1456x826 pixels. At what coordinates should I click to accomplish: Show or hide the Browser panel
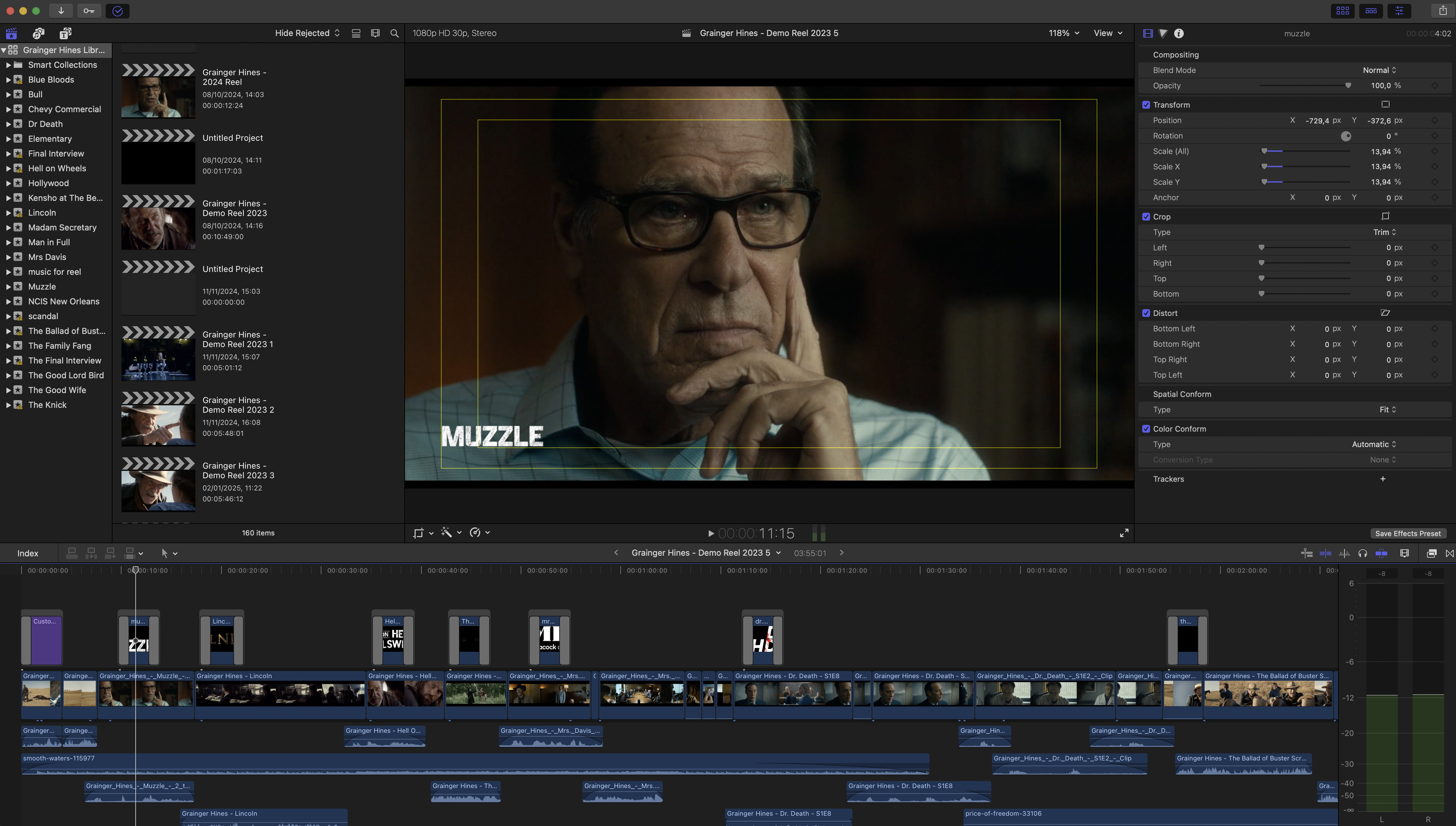(x=1343, y=11)
